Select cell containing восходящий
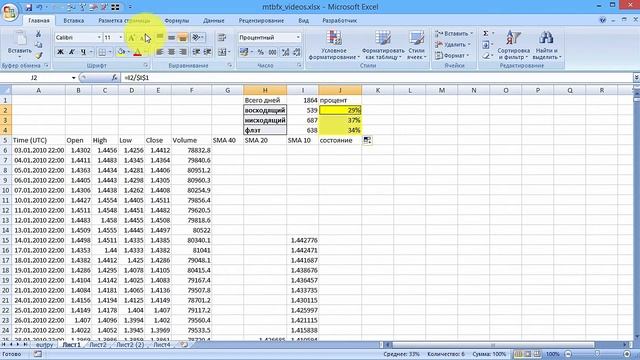The height and width of the screenshot is (360, 640). pos(265,110)
